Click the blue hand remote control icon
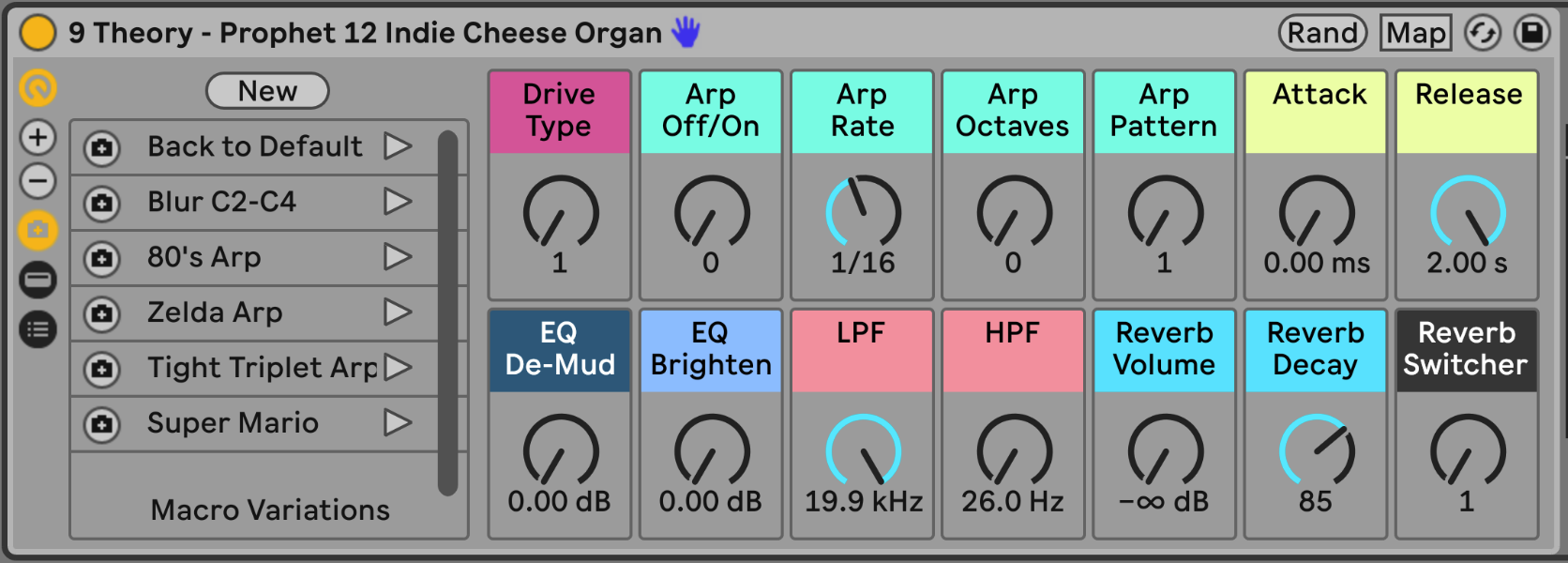Image resolution: width=1568 pixels, height=563 pixels. point(686,32)
